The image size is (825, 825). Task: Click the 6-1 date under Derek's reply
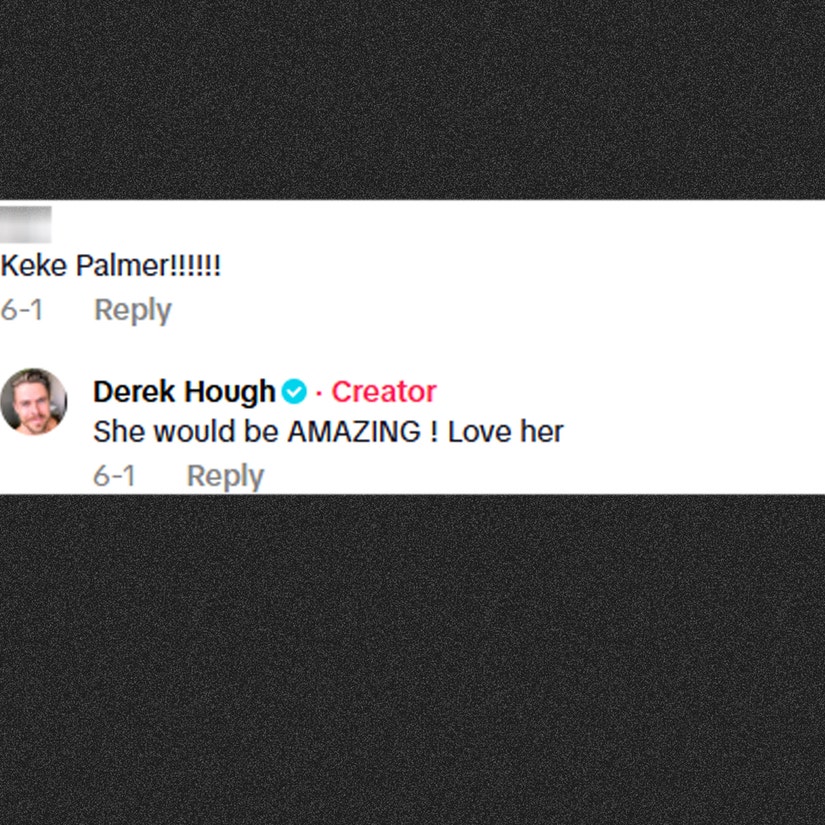pos(114,476)
